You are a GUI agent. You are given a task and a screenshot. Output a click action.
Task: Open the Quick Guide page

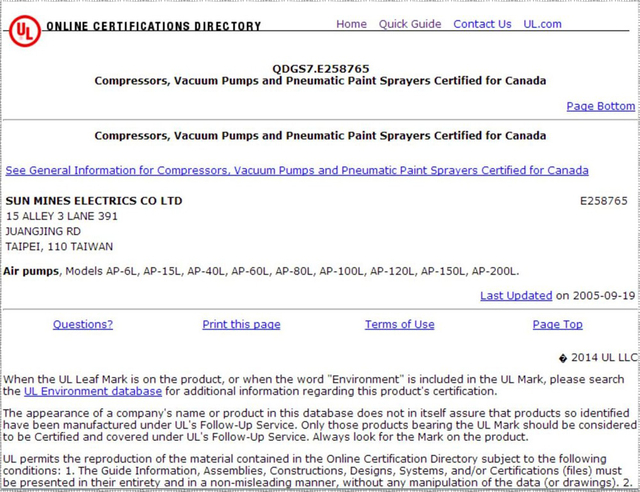(x=409, y=24)
